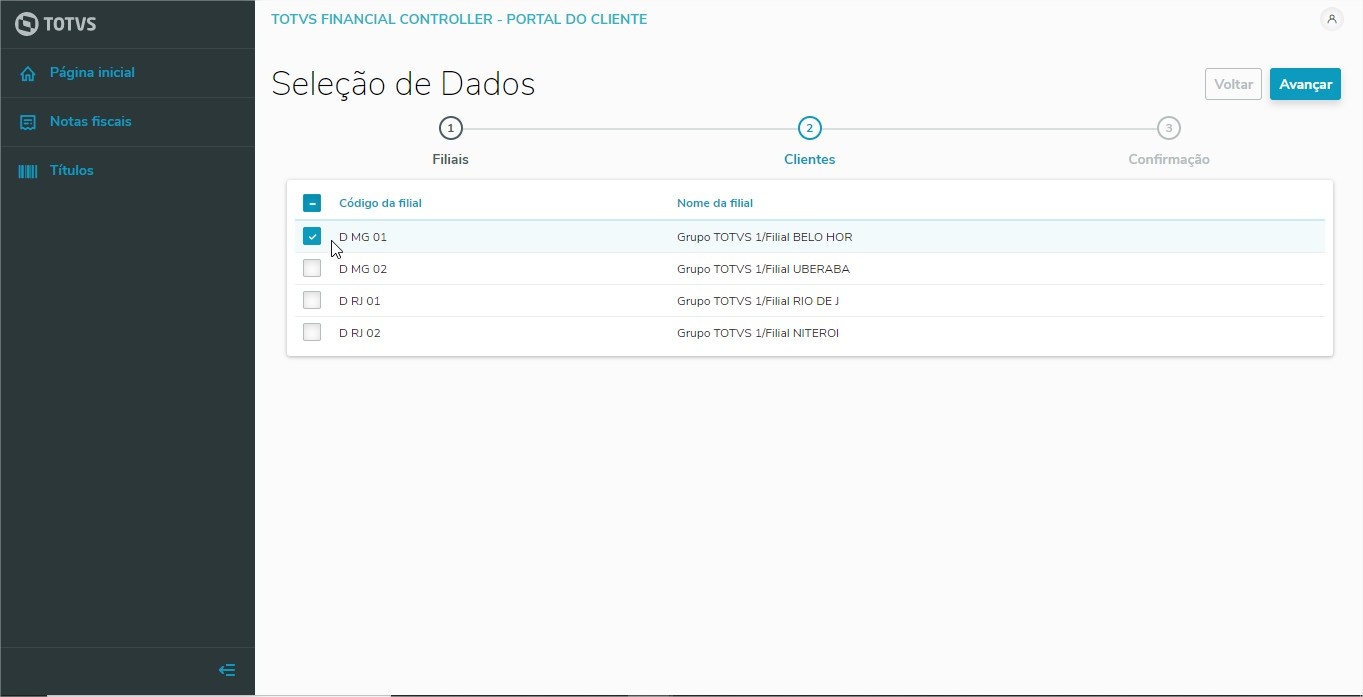
Task: Go to step 2 circle Clientes
Action: click(810, 128)
